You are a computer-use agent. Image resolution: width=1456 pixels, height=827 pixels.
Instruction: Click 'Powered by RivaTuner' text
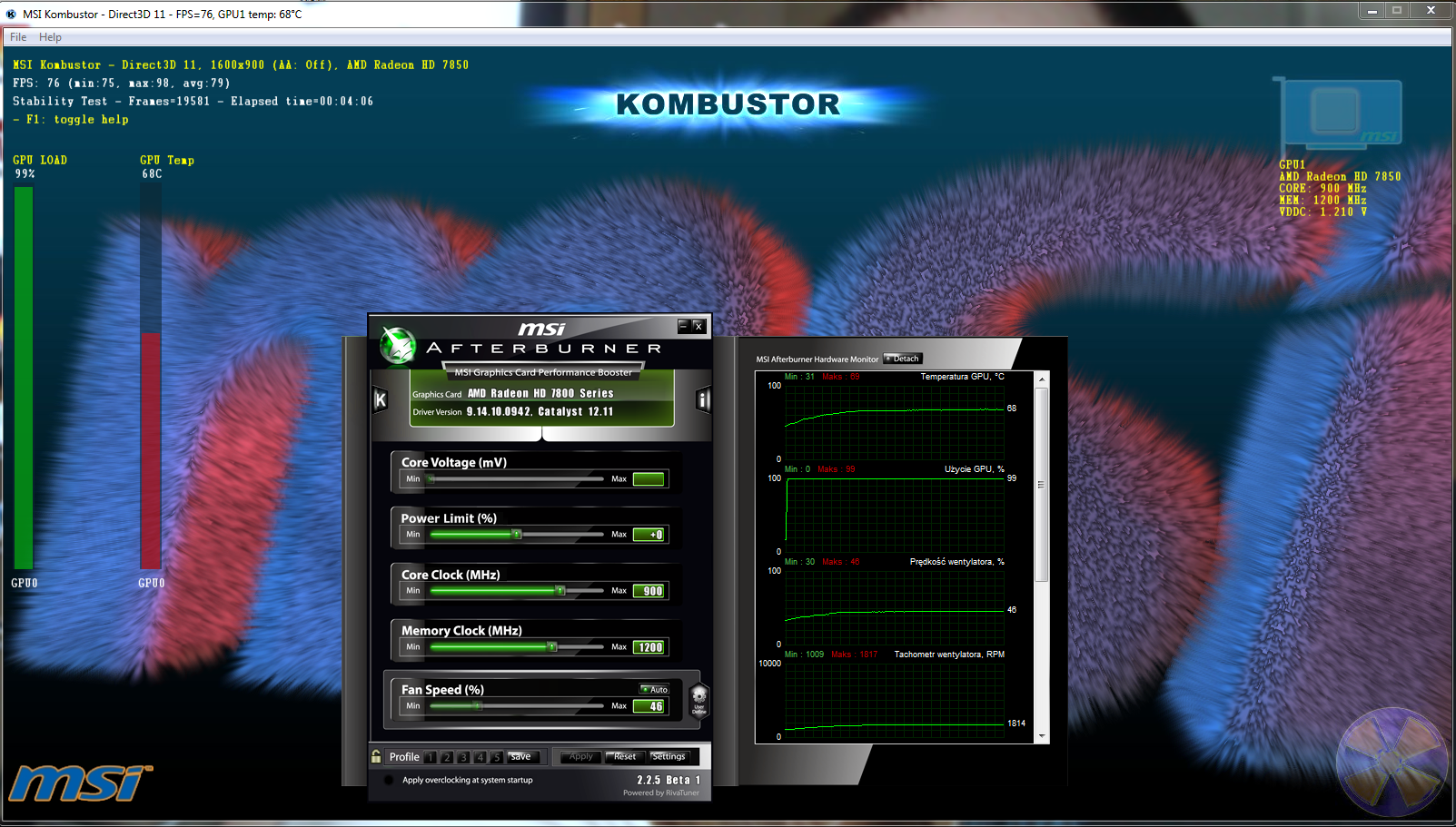pos(661,793)
